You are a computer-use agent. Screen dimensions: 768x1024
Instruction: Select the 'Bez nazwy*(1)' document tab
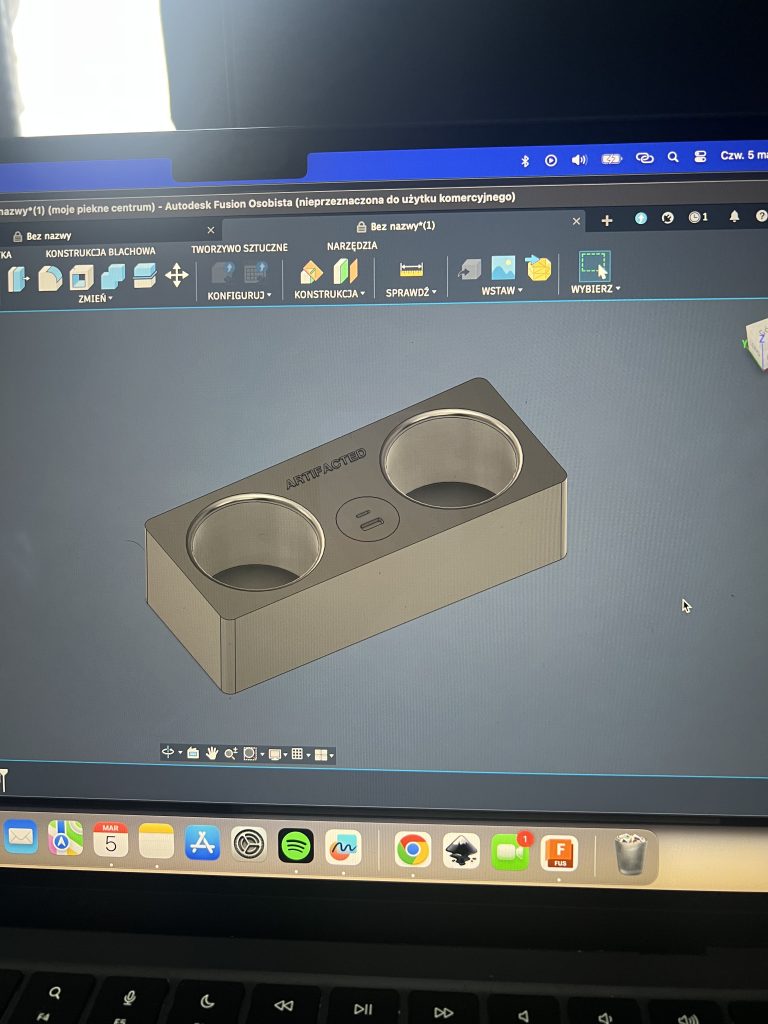[x=403, y=225]
